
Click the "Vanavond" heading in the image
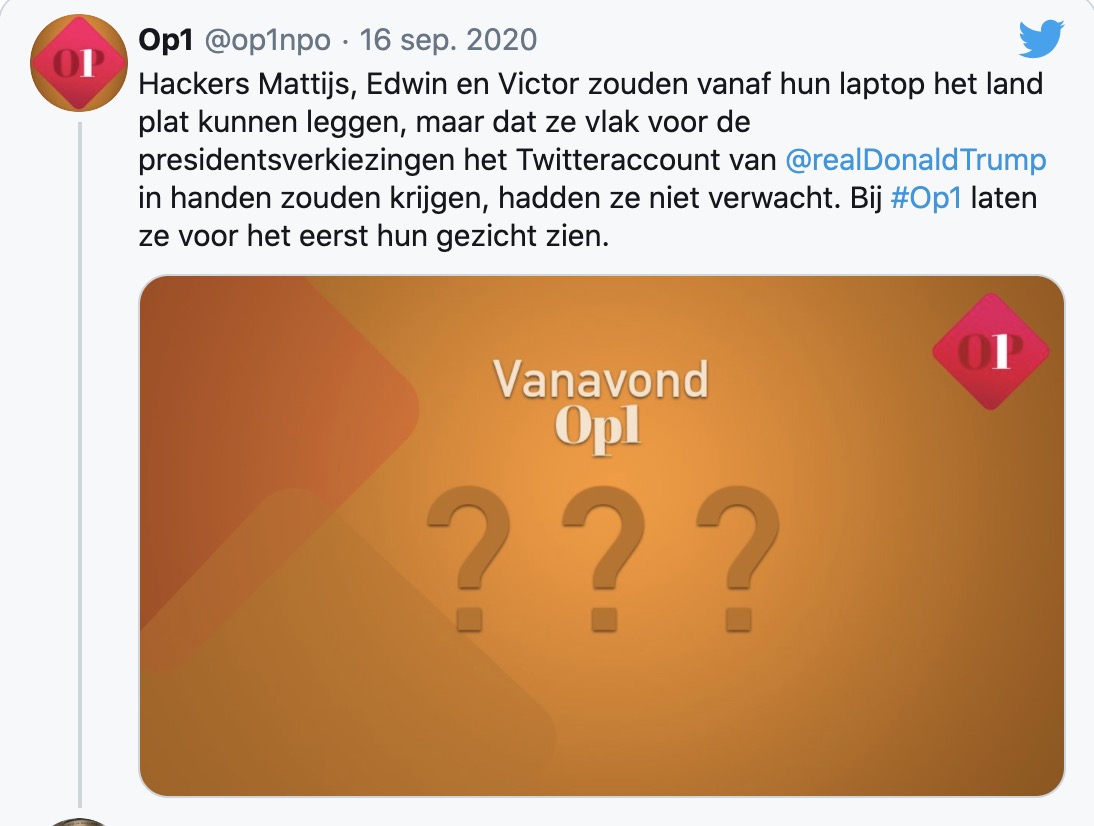pyautogui.click(x=601, y=380)
